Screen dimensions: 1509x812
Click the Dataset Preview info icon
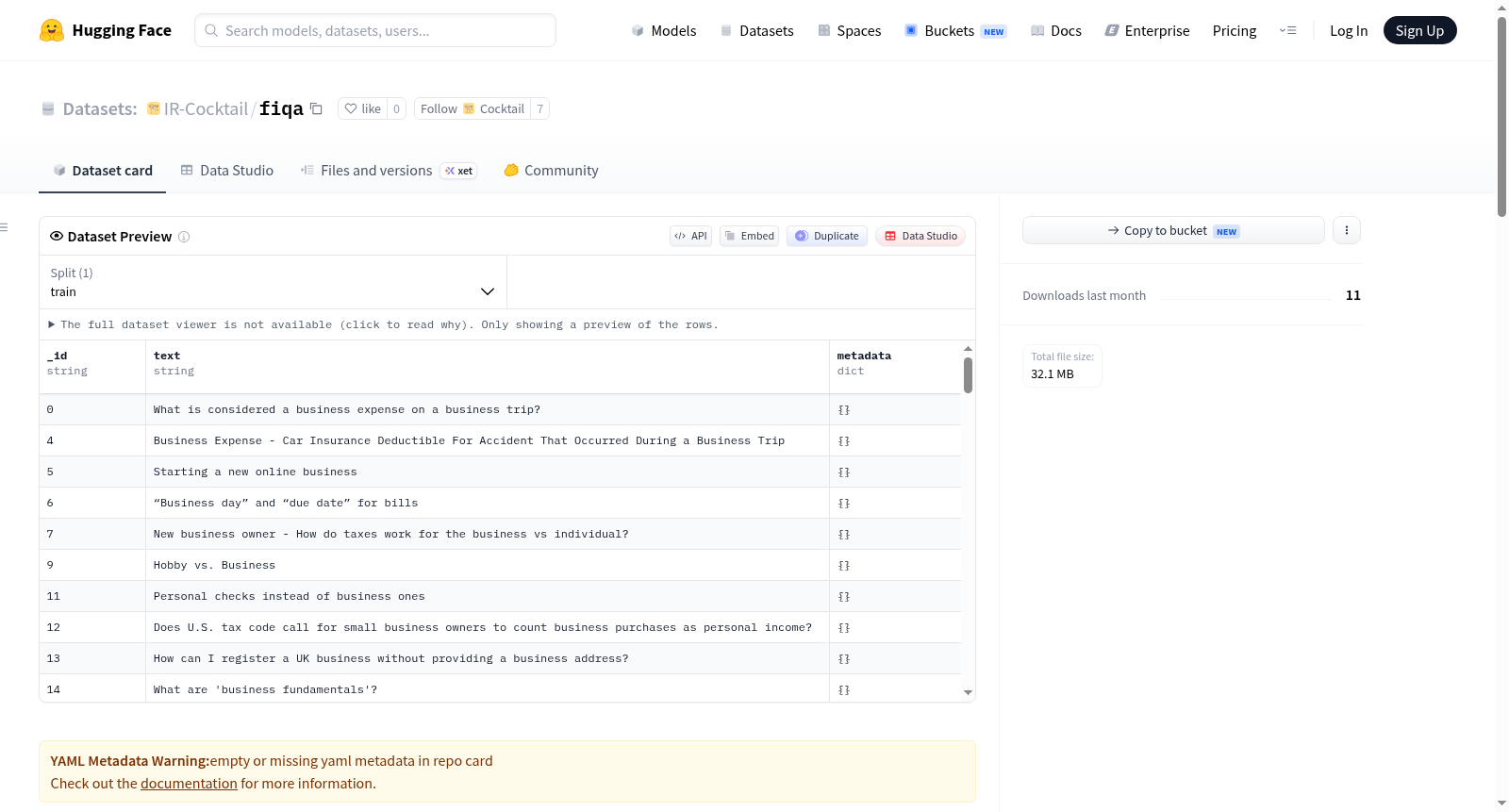pyautogui.click(x=184, y=237)
